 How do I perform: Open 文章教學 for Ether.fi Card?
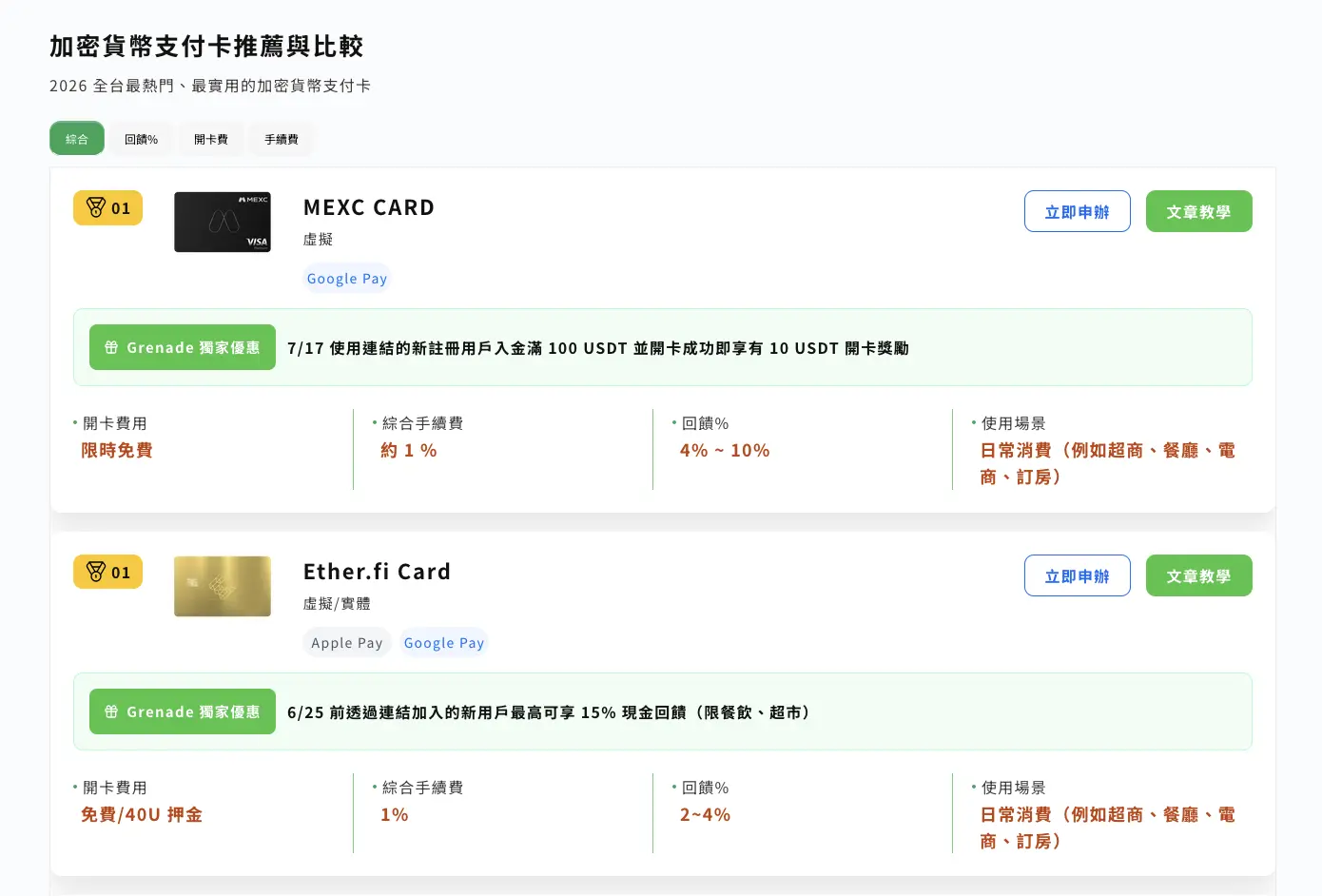coord(1198,575)
